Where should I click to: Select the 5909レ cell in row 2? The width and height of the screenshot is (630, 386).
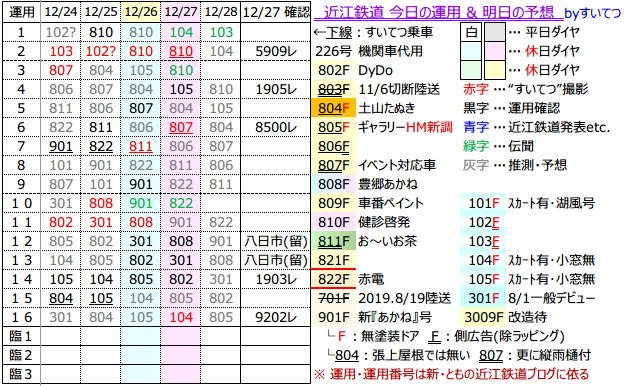coord(276,51)
